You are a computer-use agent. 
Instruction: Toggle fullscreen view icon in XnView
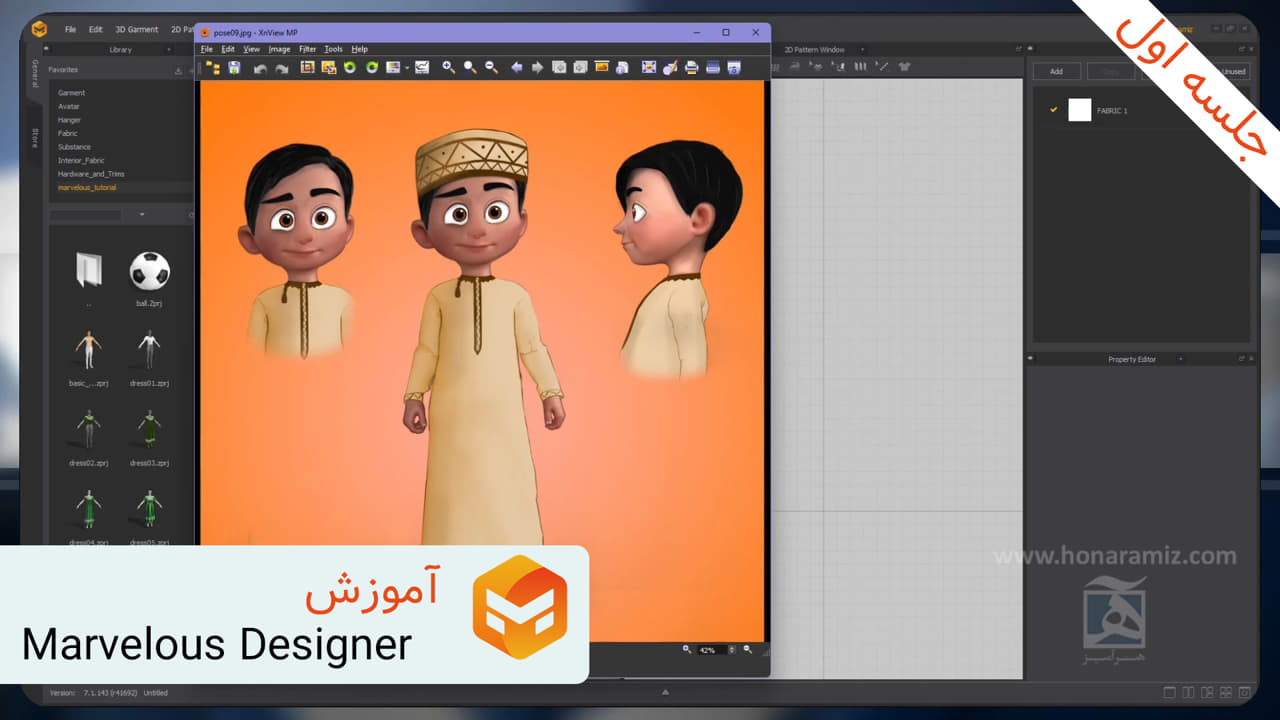[649, 67]
